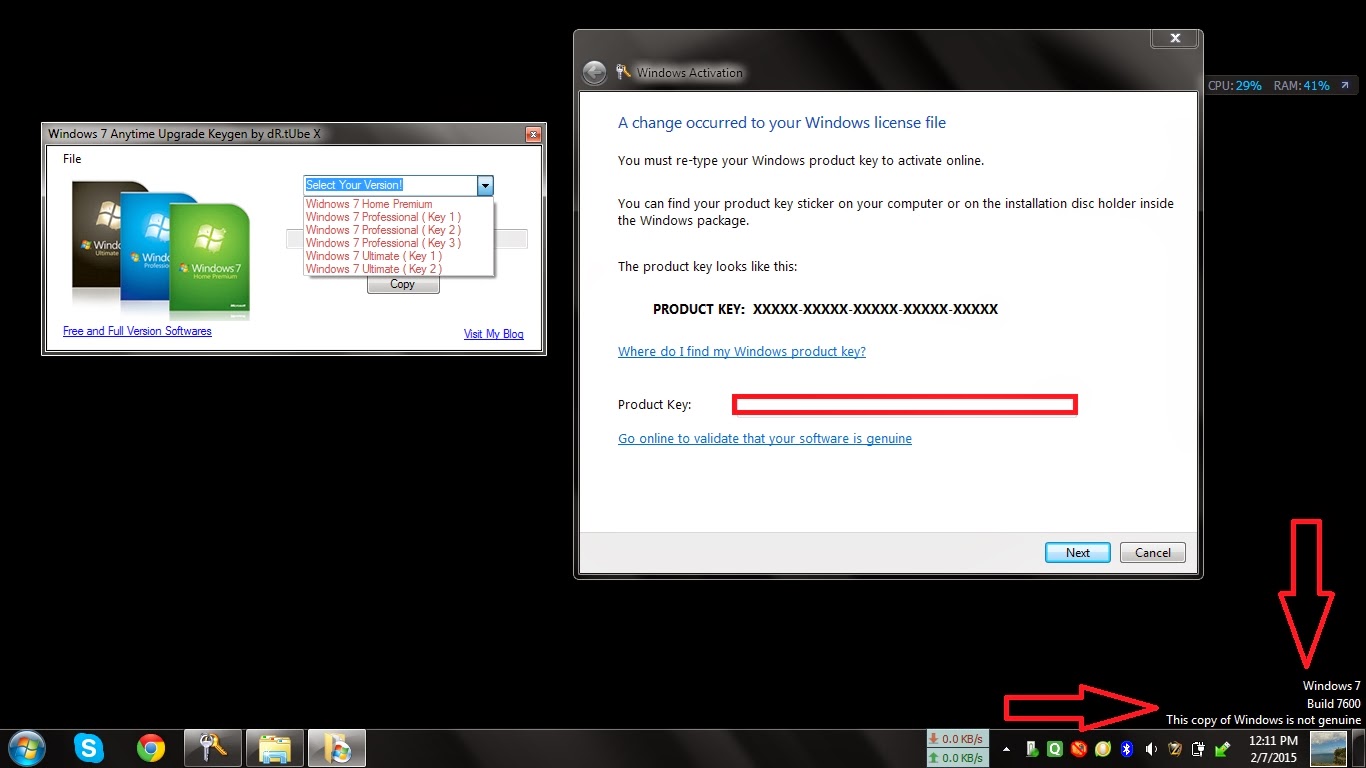The height and width of the screenshot is (768, 1366).
Task: Collapse the version dropdown with its arrow
Action: [x=485, y=185]
